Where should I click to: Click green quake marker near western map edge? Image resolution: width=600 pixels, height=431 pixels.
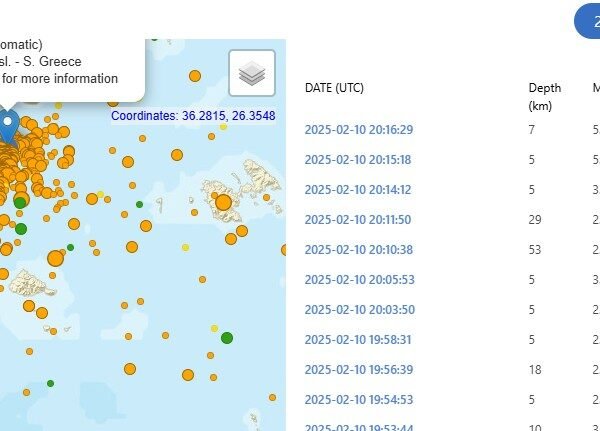click(21, 229)
